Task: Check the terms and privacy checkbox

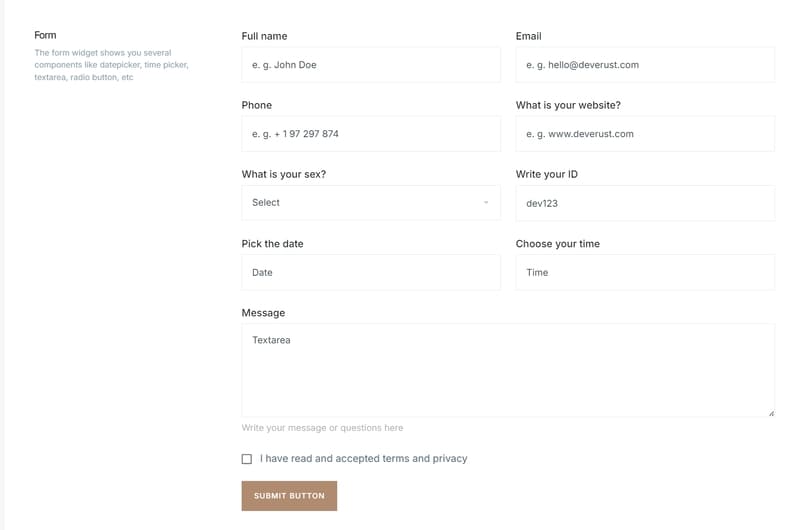Action: coord(247,459)
